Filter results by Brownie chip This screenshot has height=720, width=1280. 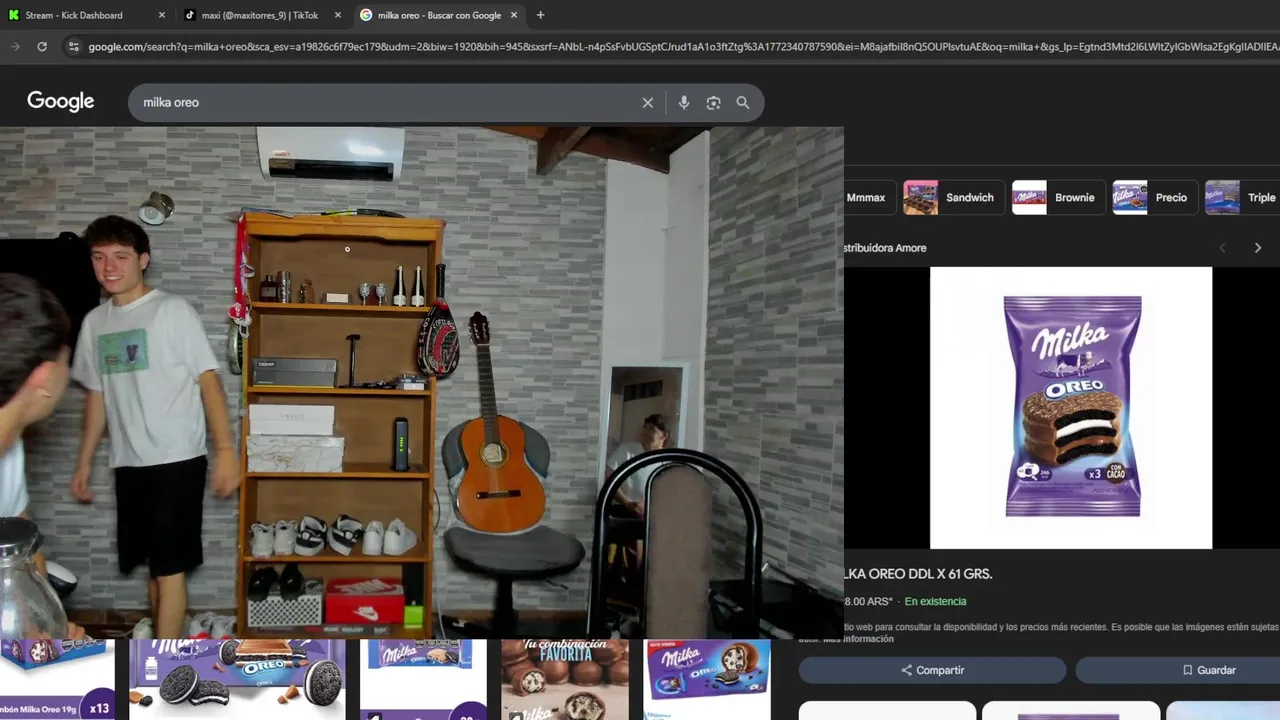[x=1059, y=198]
